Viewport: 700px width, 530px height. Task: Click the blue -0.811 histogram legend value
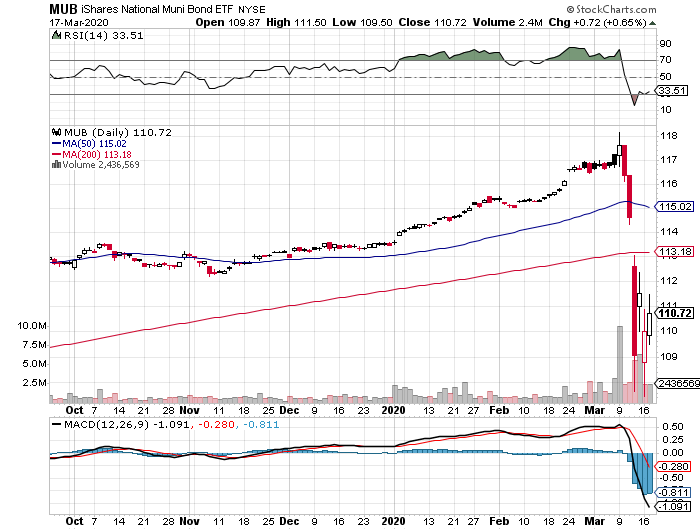(262, 425)
